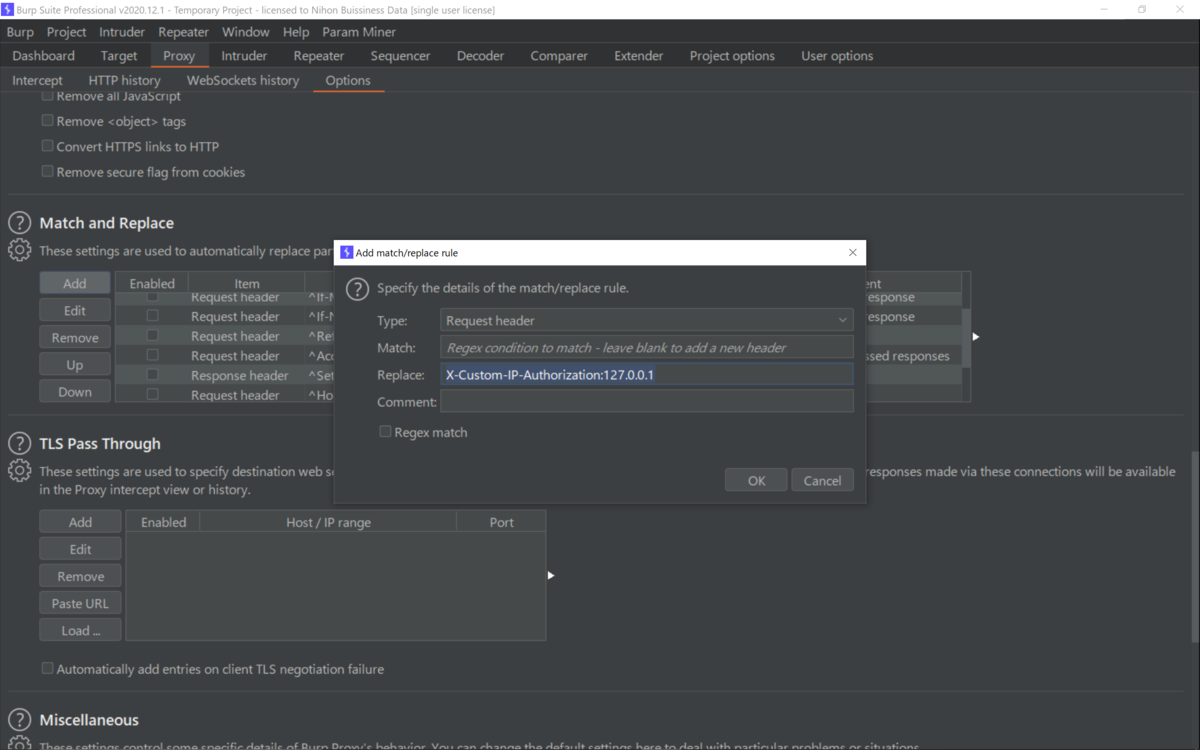Open the Project options tab
Image resolution: width=1200 pixels, height=750 pixels.
point(732,56)
